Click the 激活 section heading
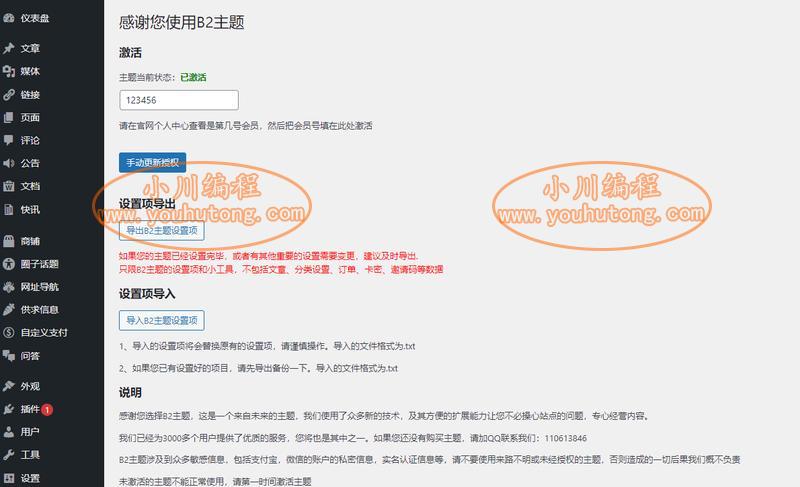The width and height of the screenshot is (800, 487). point(130,53)
